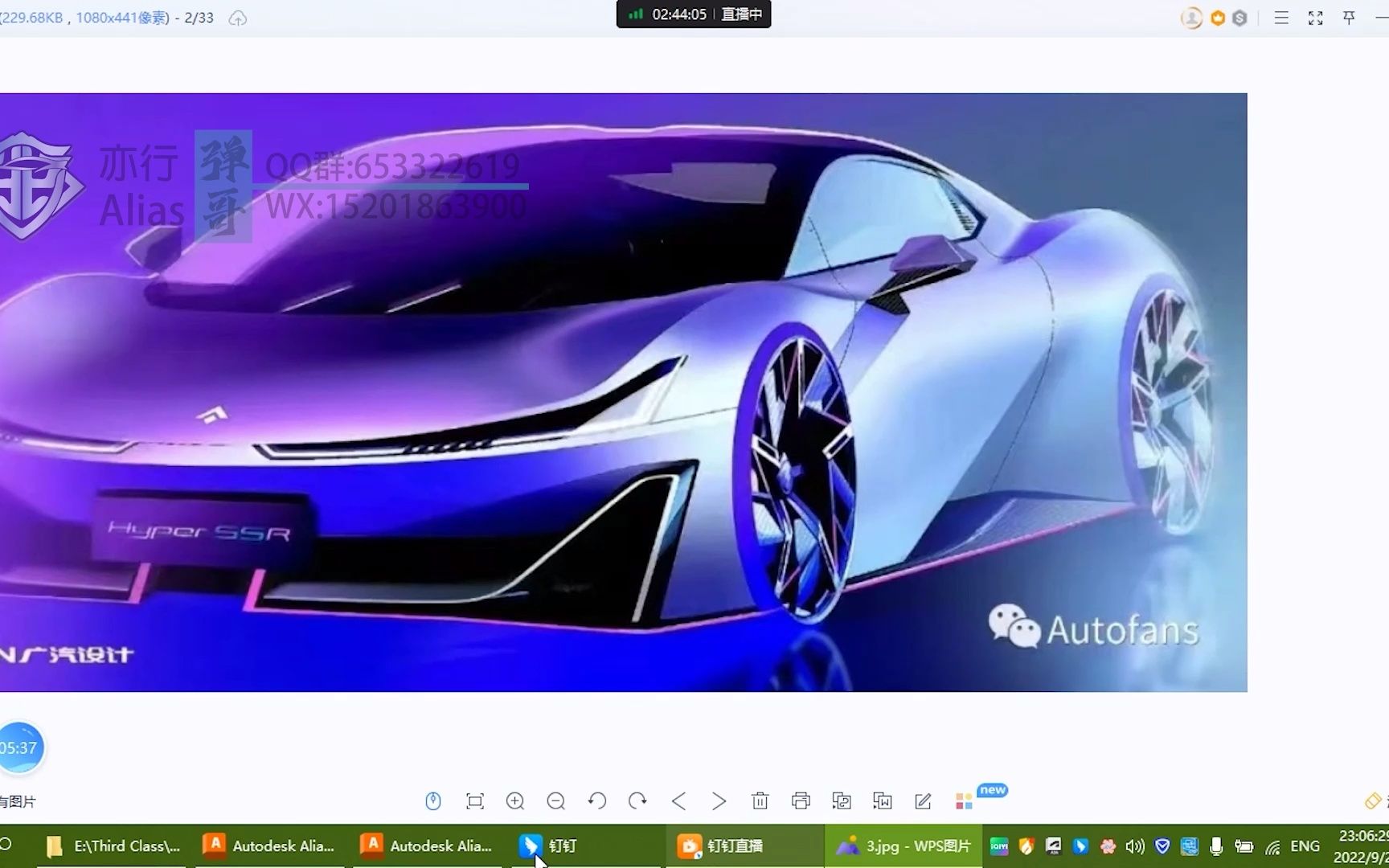The height and width of the screenshot is (868, 1389).
Task: Click the 05:37 timer progress bubble
Action: [18, 747]
